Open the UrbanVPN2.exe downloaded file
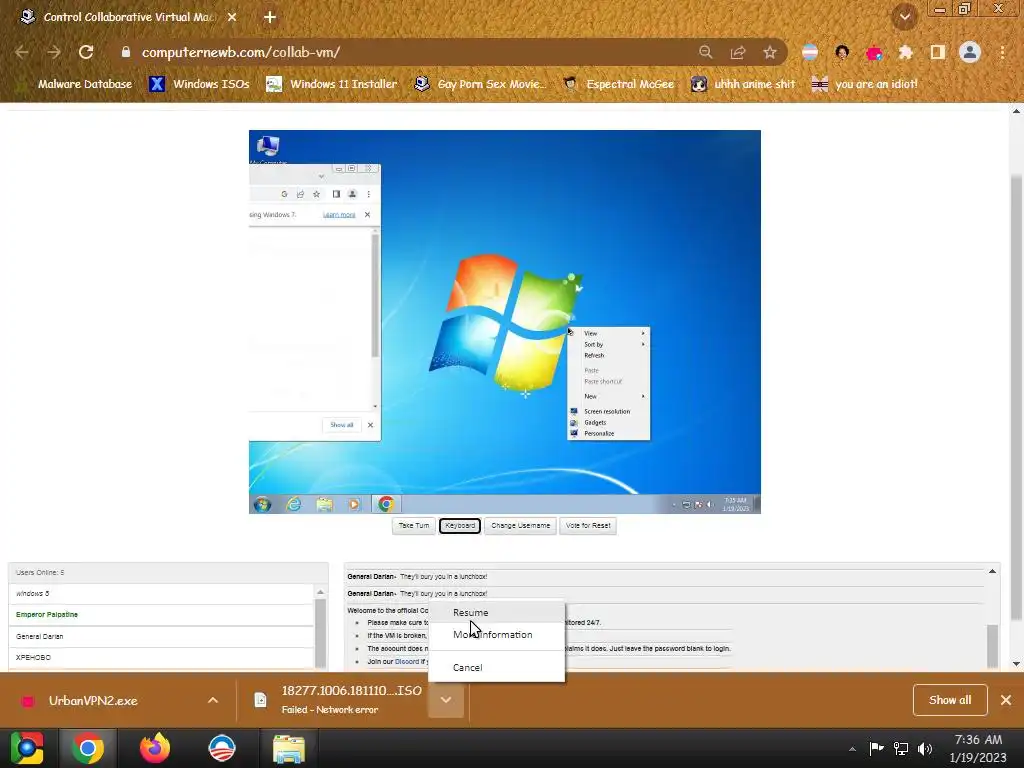Screen dimensions: 1024x768 click(x=93, y=701)
